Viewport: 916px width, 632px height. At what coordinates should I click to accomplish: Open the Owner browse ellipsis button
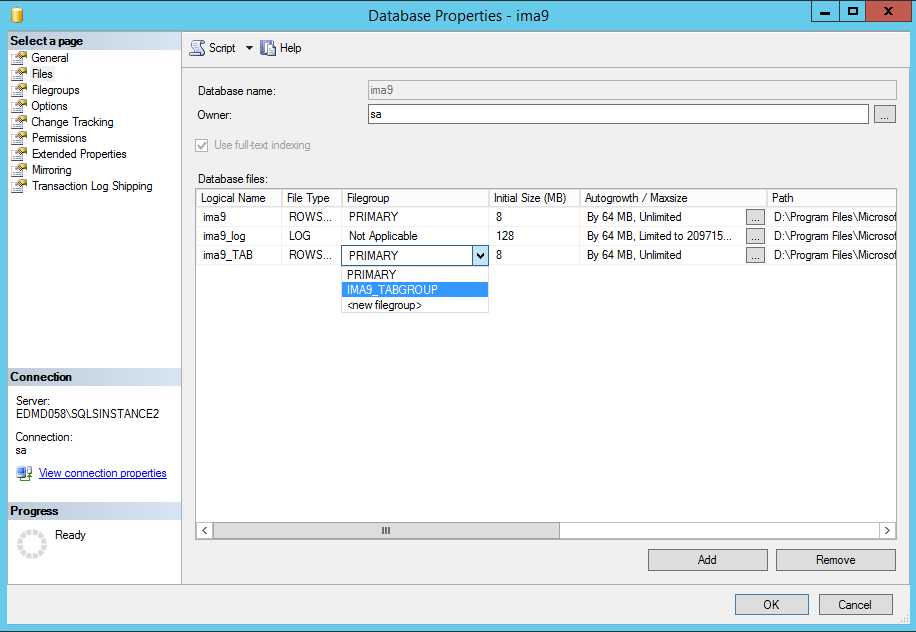tap(884, 114)
